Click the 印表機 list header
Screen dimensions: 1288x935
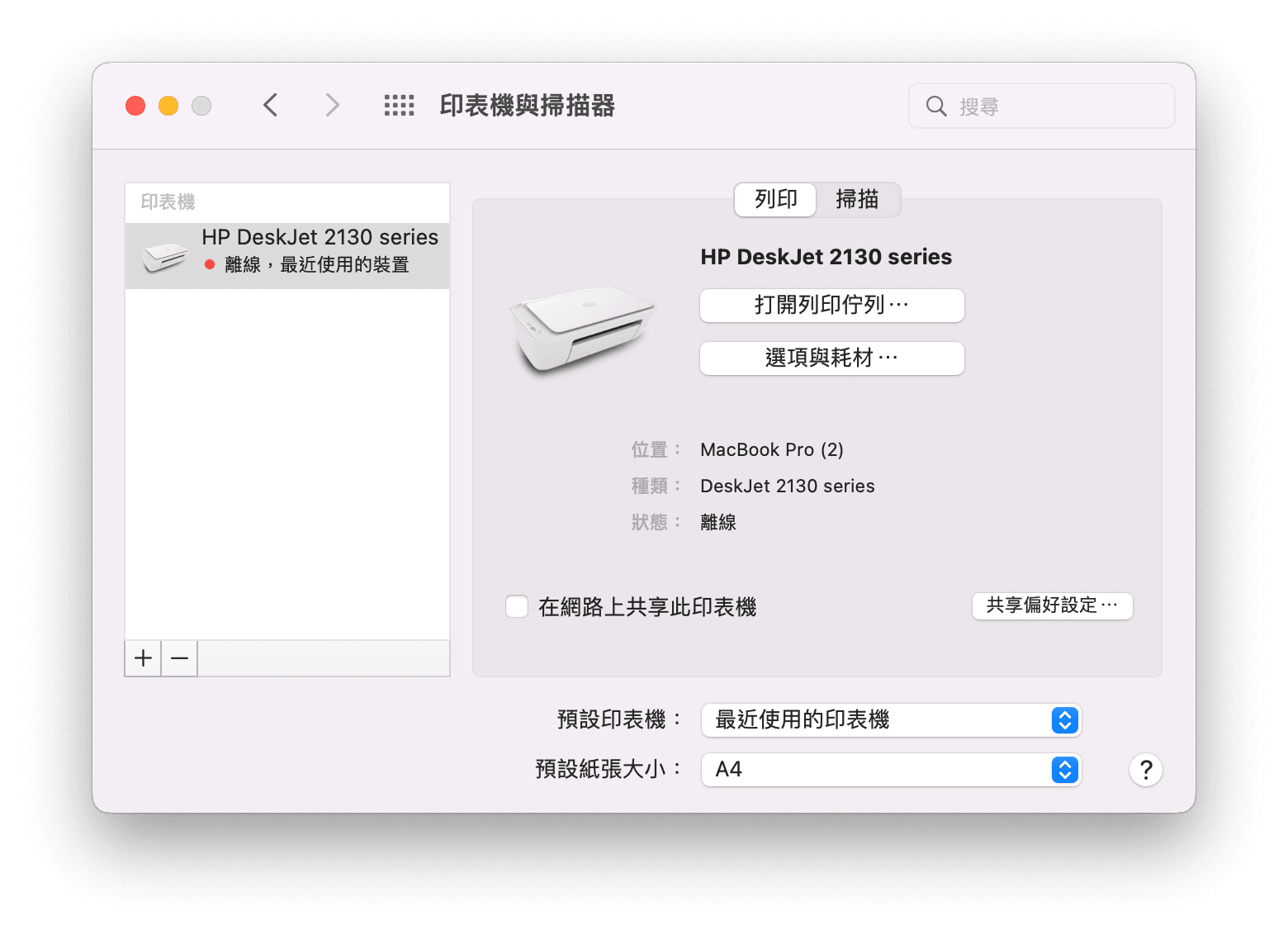(x=168, y=202)
